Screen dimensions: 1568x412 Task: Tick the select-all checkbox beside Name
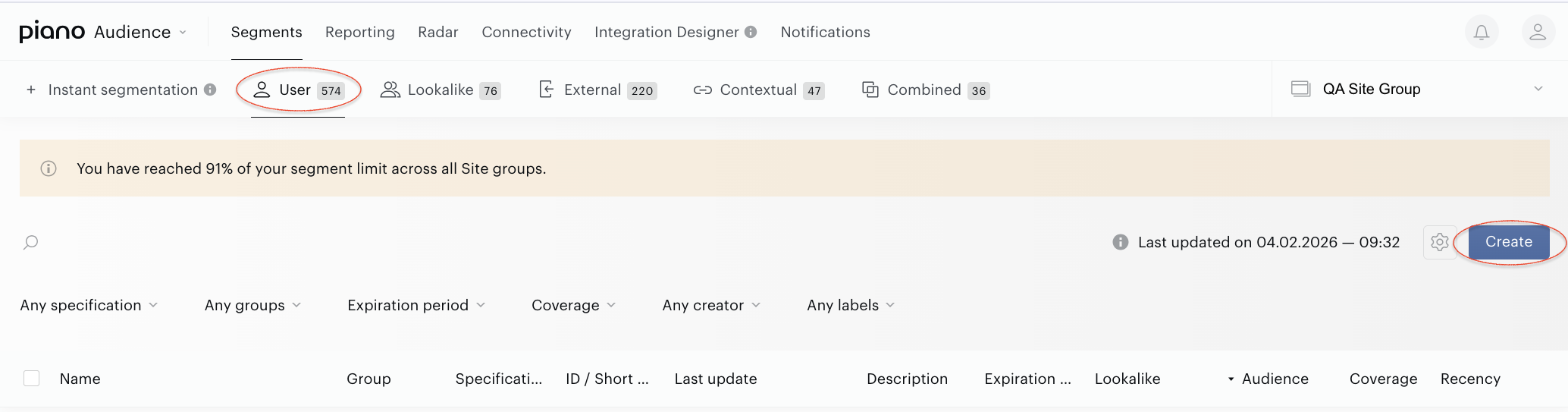32,378
